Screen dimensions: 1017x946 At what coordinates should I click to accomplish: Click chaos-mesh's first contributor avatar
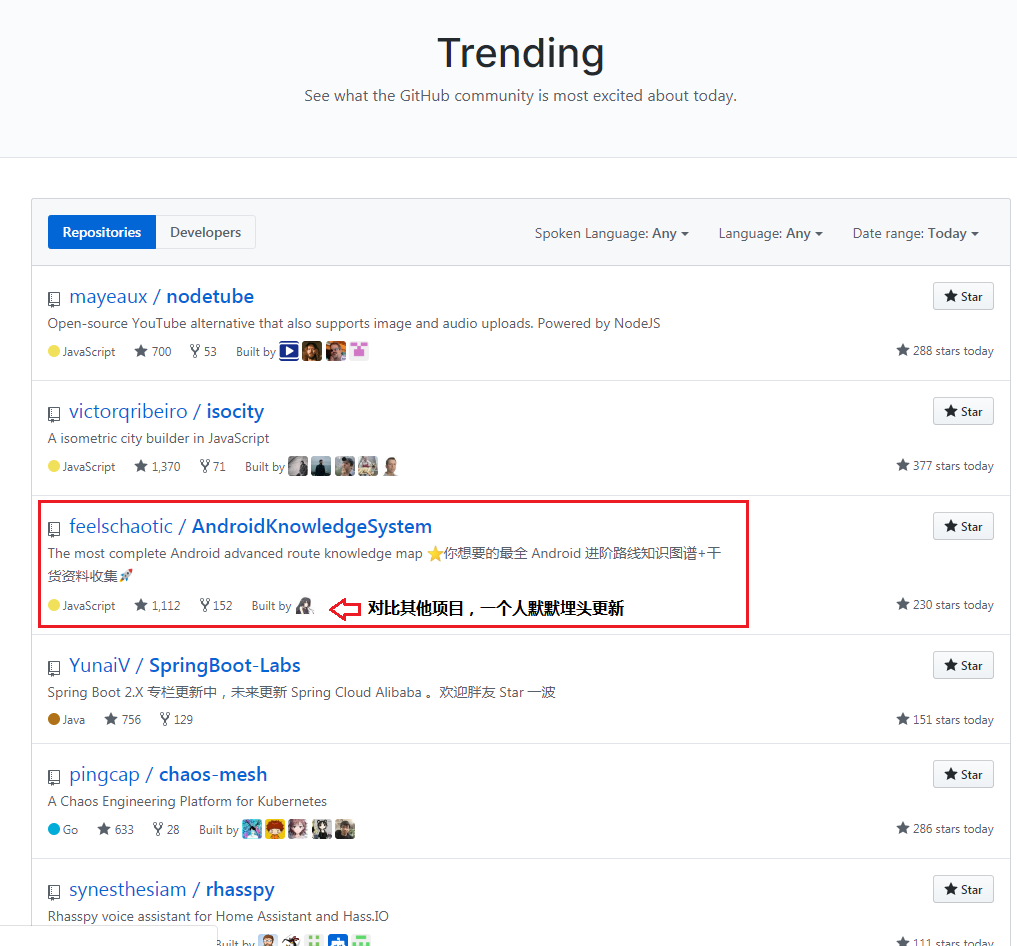point(252,829)
